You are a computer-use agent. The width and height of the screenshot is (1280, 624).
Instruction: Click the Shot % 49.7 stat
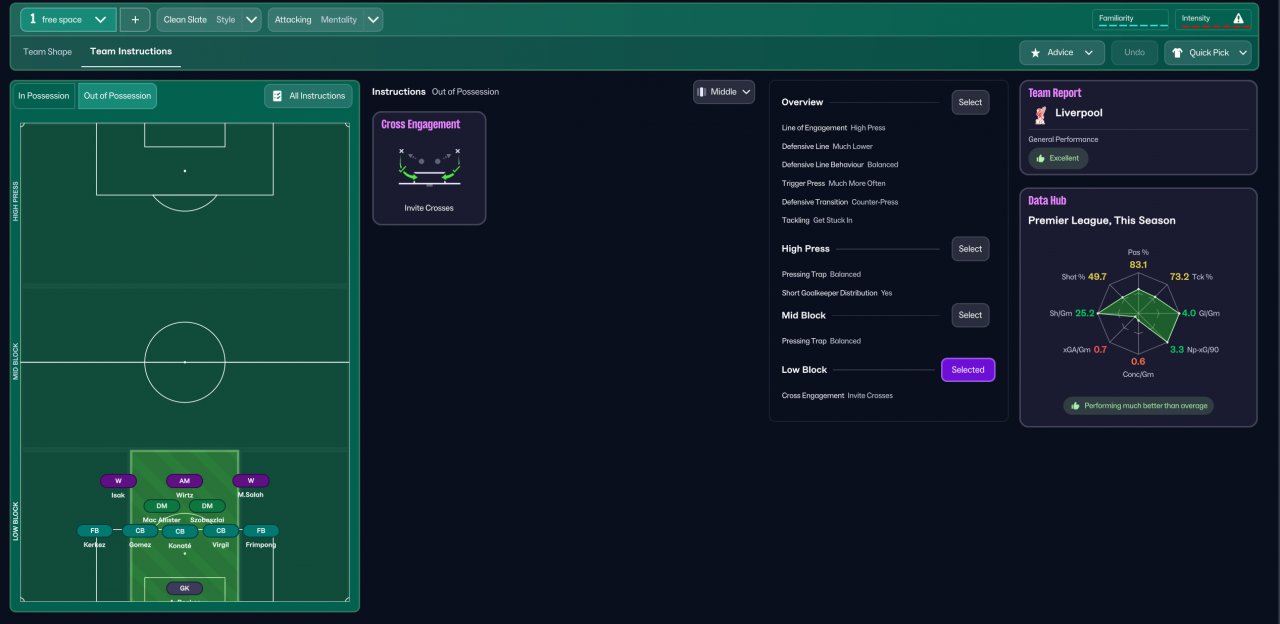coord(1084,276)
